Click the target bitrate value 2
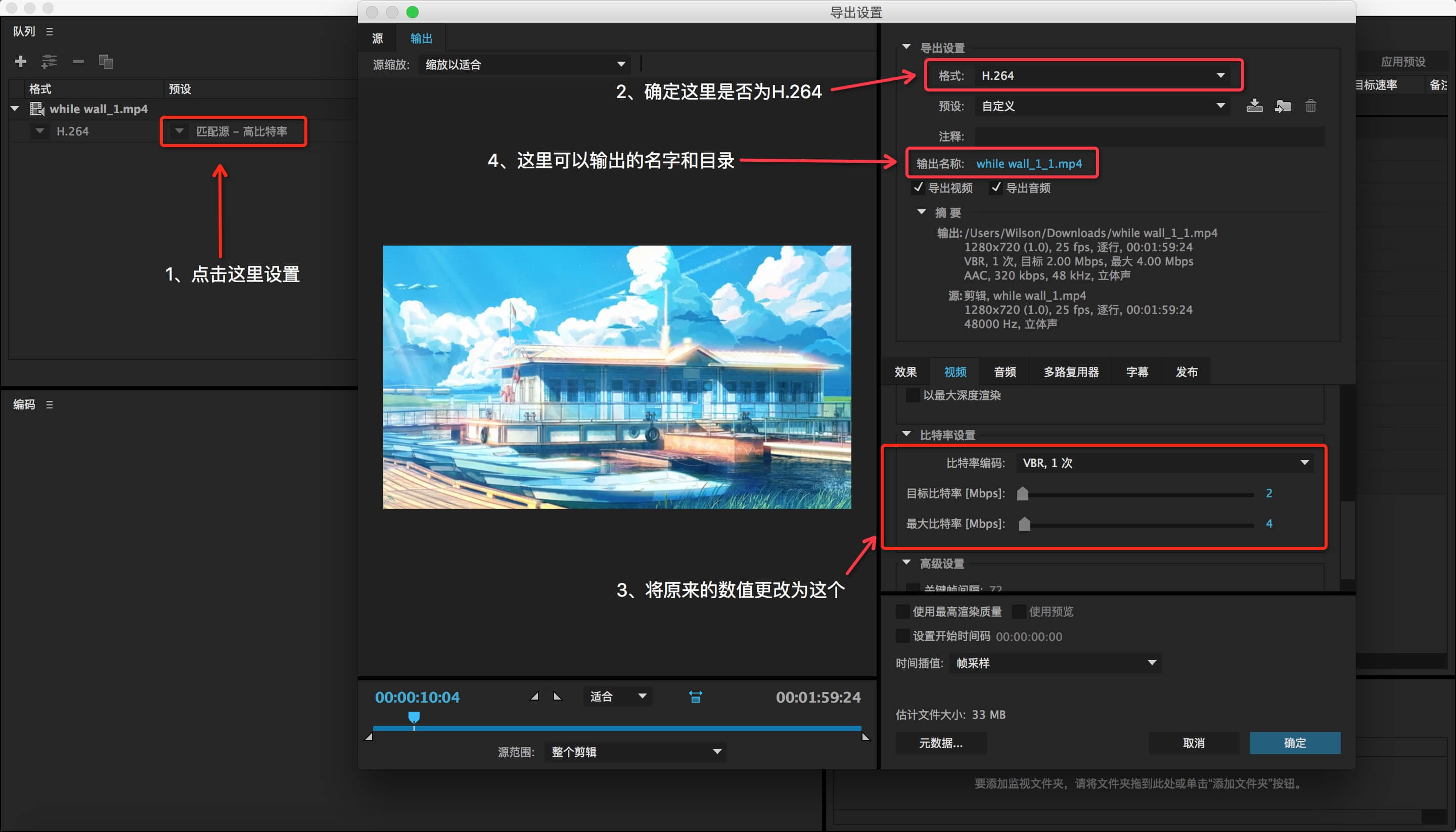The height and width of the screenshot is (832, 1456). pos(1269,493)
